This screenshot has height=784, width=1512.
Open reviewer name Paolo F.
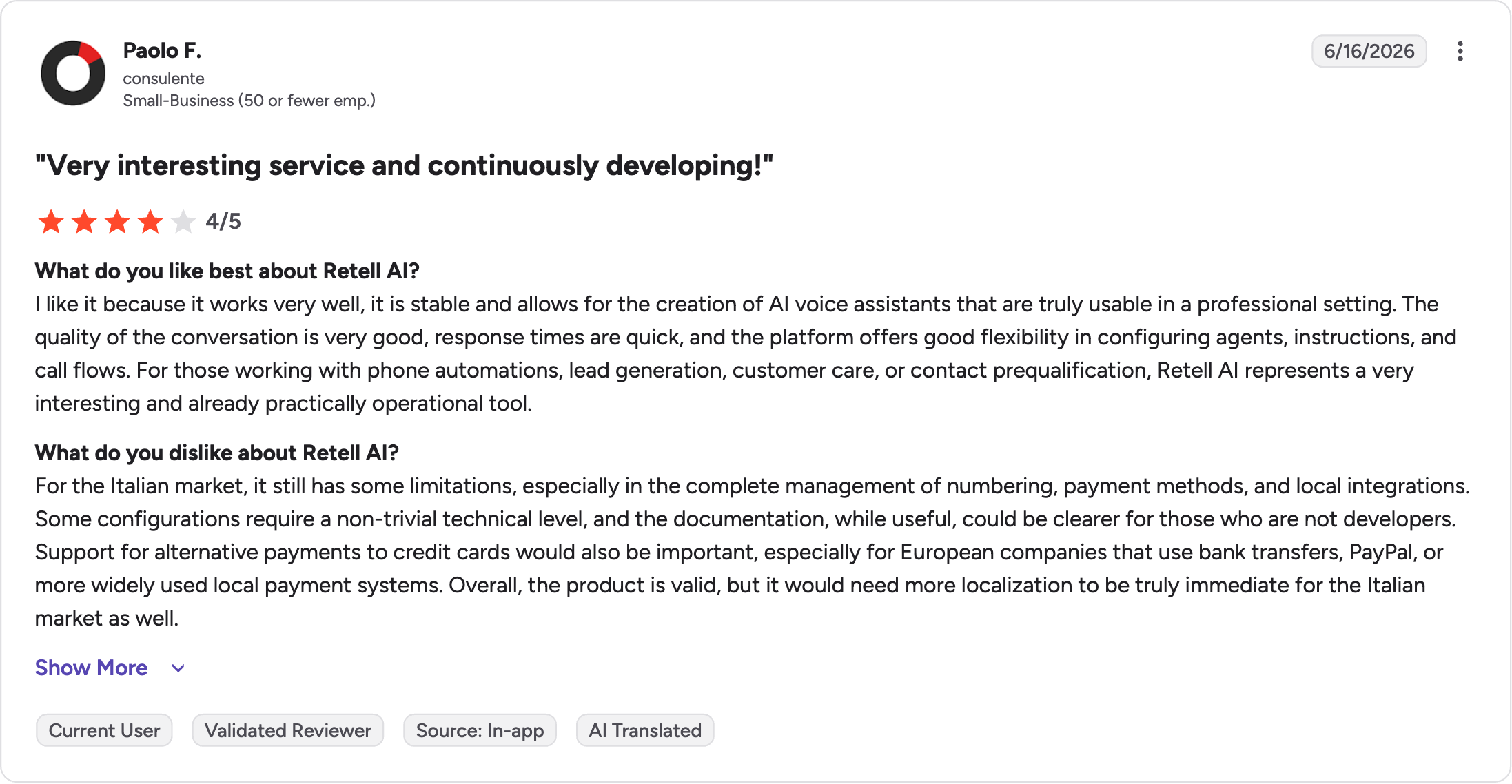pos(162,50)
